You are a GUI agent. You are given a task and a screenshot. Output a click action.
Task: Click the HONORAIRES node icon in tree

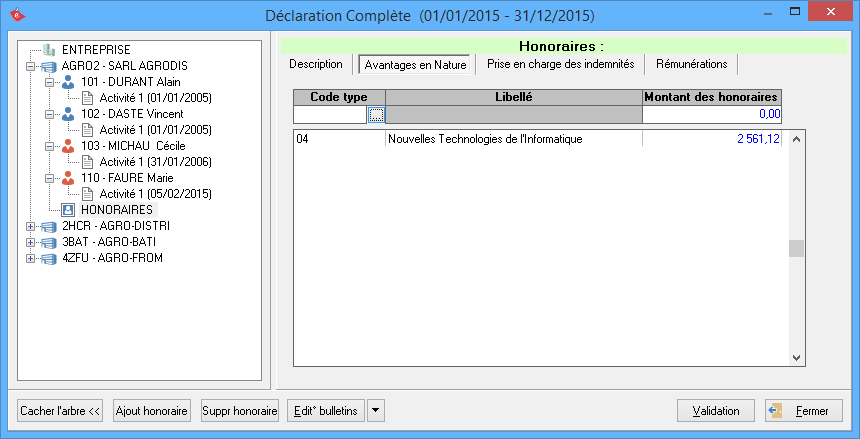point(68,210)
